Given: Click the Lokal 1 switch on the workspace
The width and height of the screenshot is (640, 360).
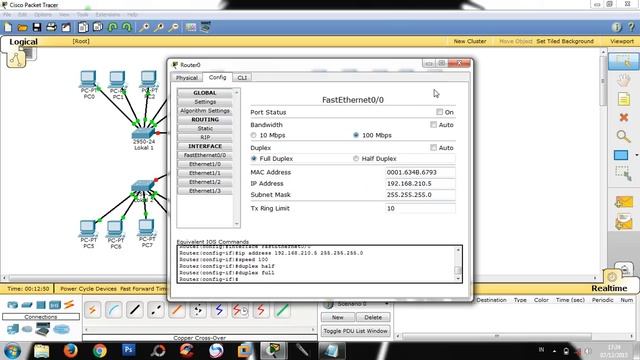Looking at the screenshot, I should (x=143, y=133).
